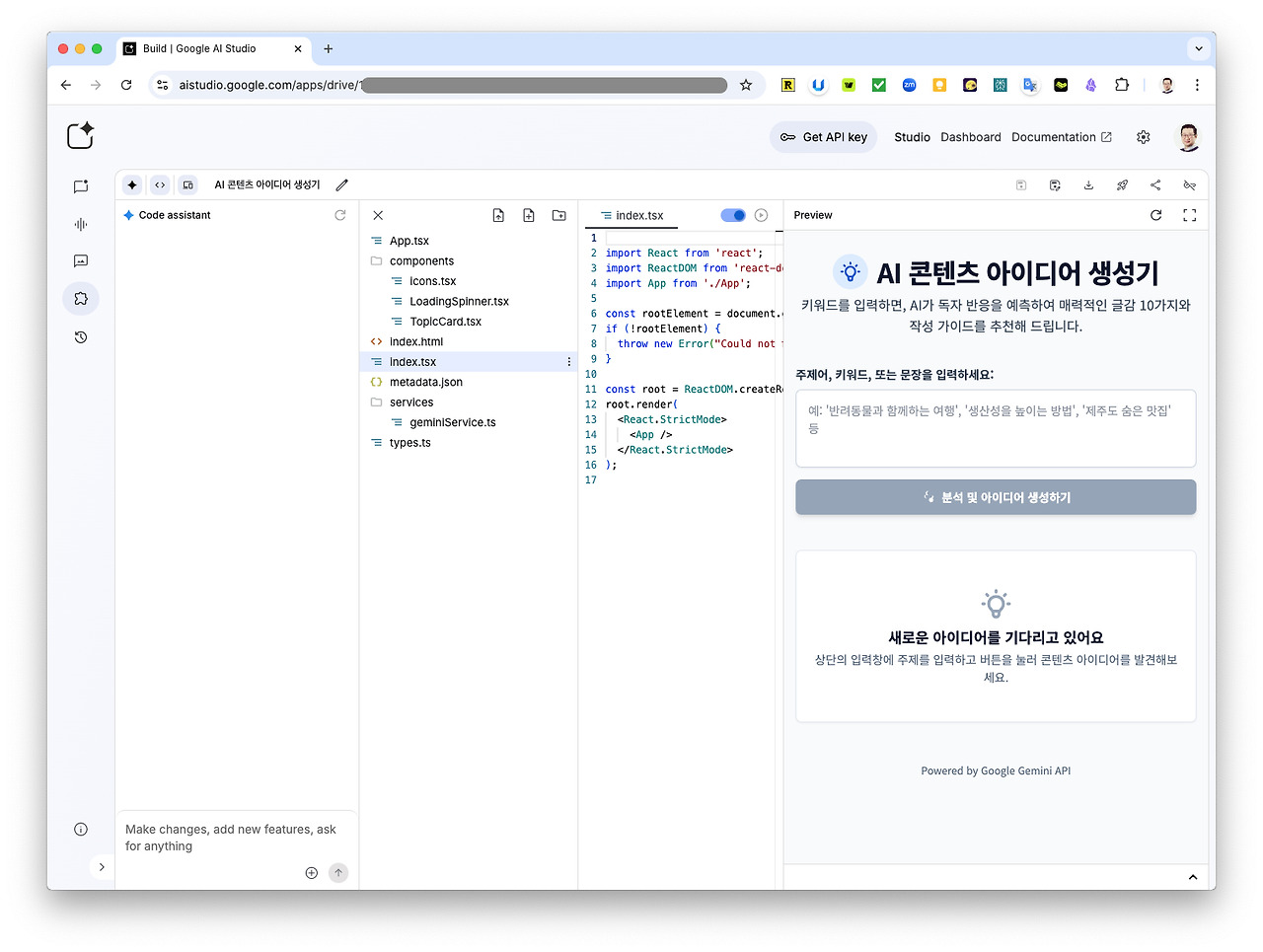
Task: Click the upload file icon
Action: [x=498, y=215]
